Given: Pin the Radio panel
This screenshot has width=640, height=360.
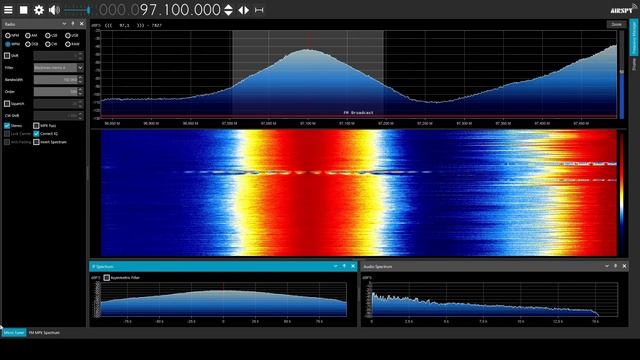Looking at the screenshot, I should [73, 24].
